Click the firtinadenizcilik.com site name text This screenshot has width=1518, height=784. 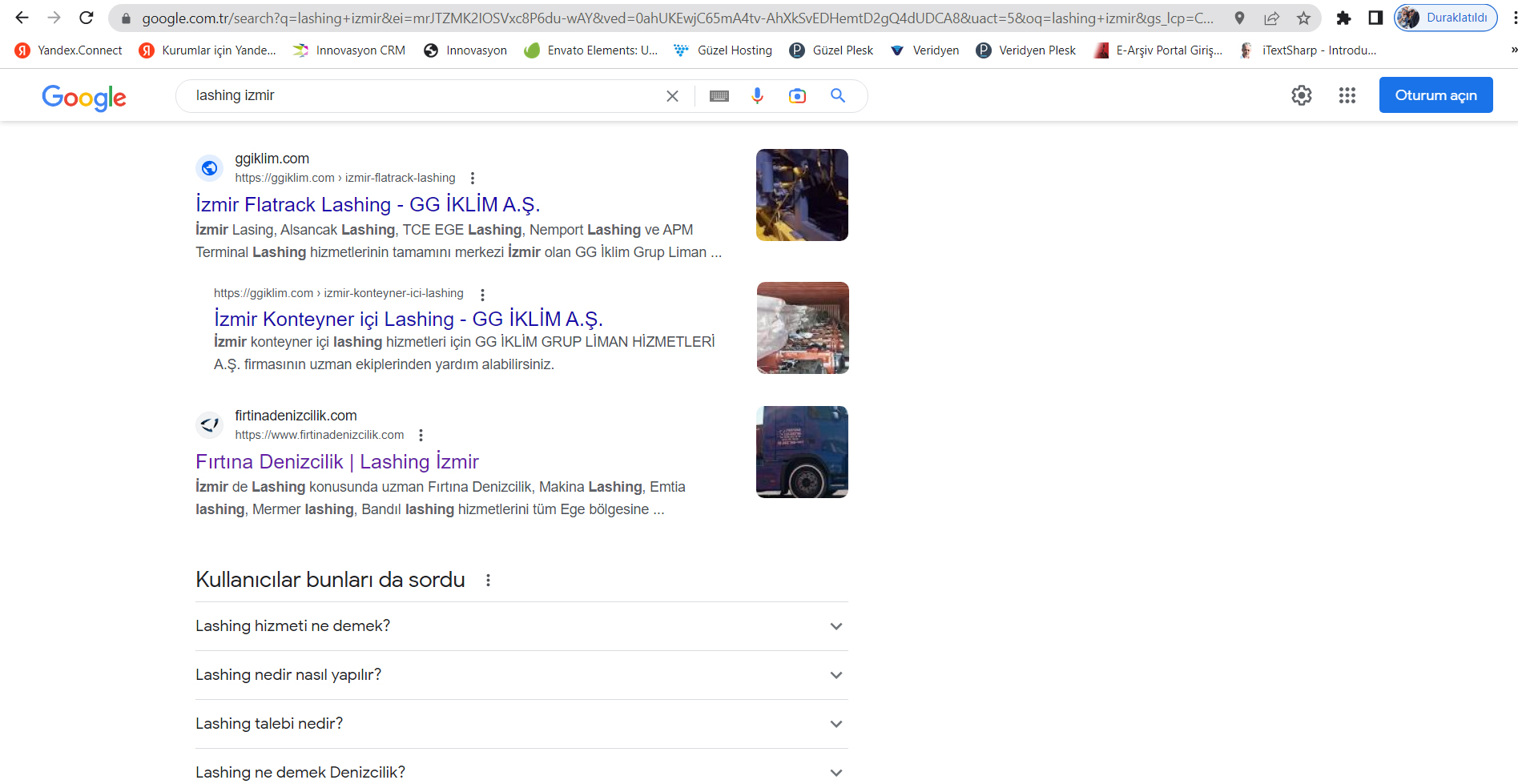coord(296,416)
